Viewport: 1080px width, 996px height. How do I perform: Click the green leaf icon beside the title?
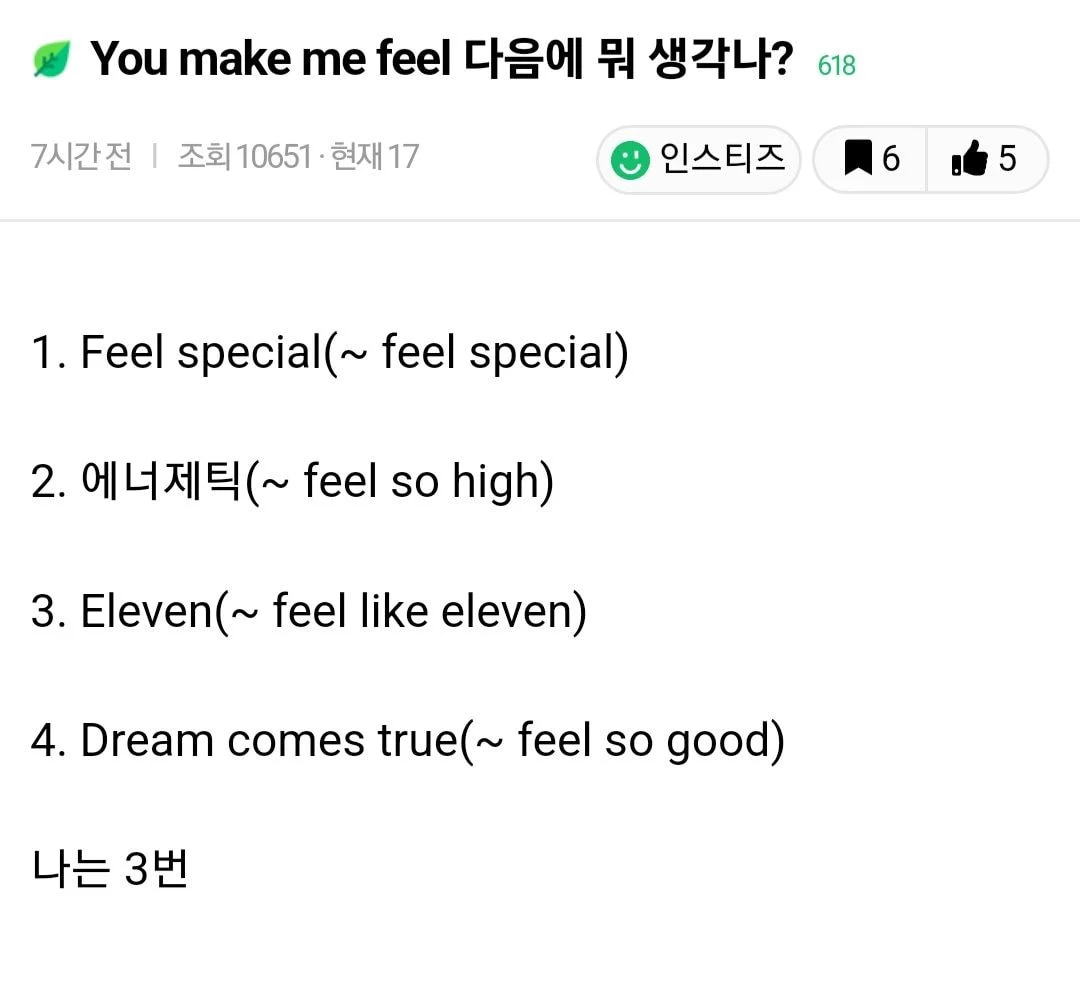point(49,62)
